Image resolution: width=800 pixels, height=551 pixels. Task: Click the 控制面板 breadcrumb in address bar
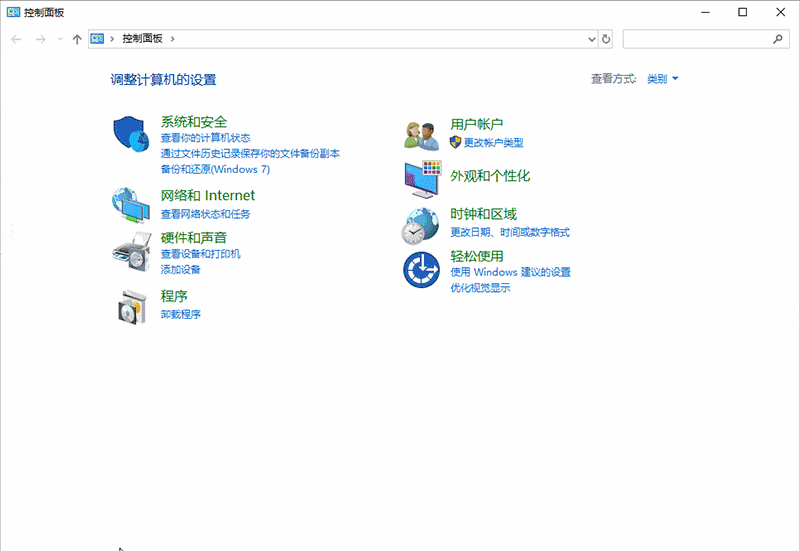click(x=142, y=39)
